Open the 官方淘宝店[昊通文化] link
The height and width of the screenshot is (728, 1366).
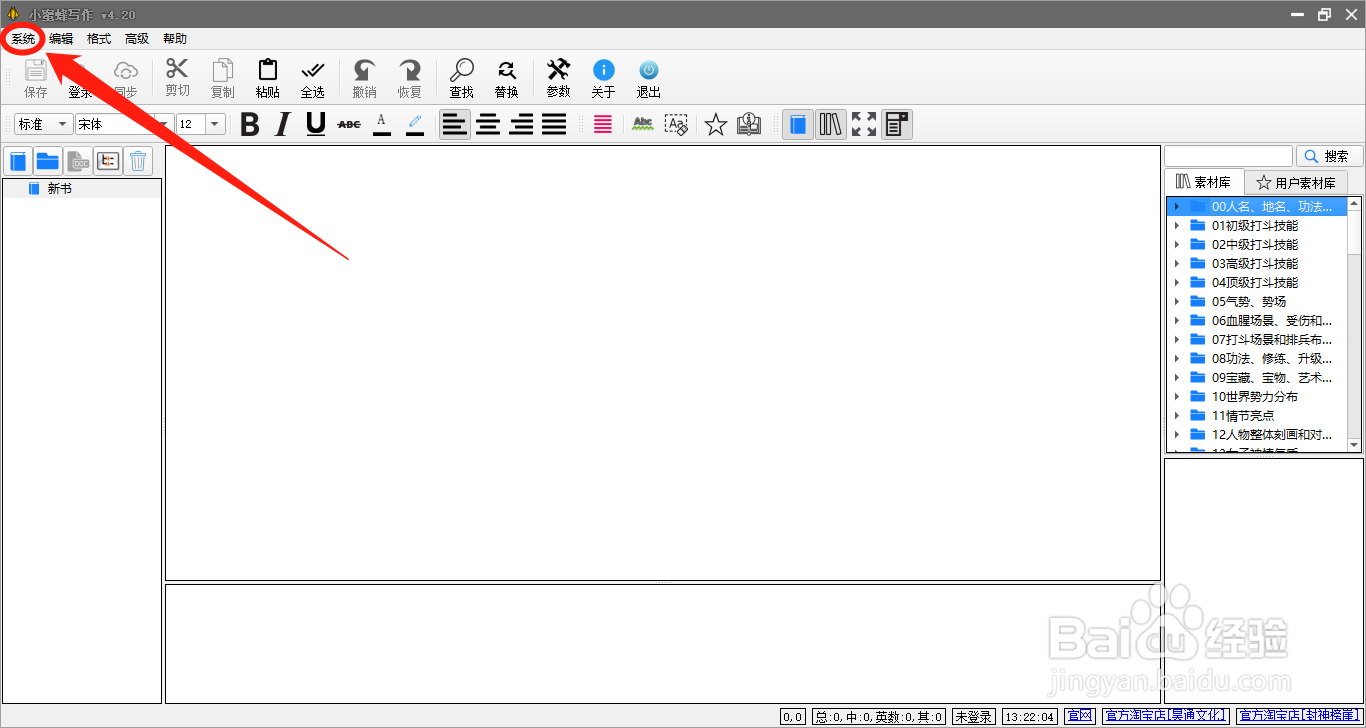[x=1166, y=716]
